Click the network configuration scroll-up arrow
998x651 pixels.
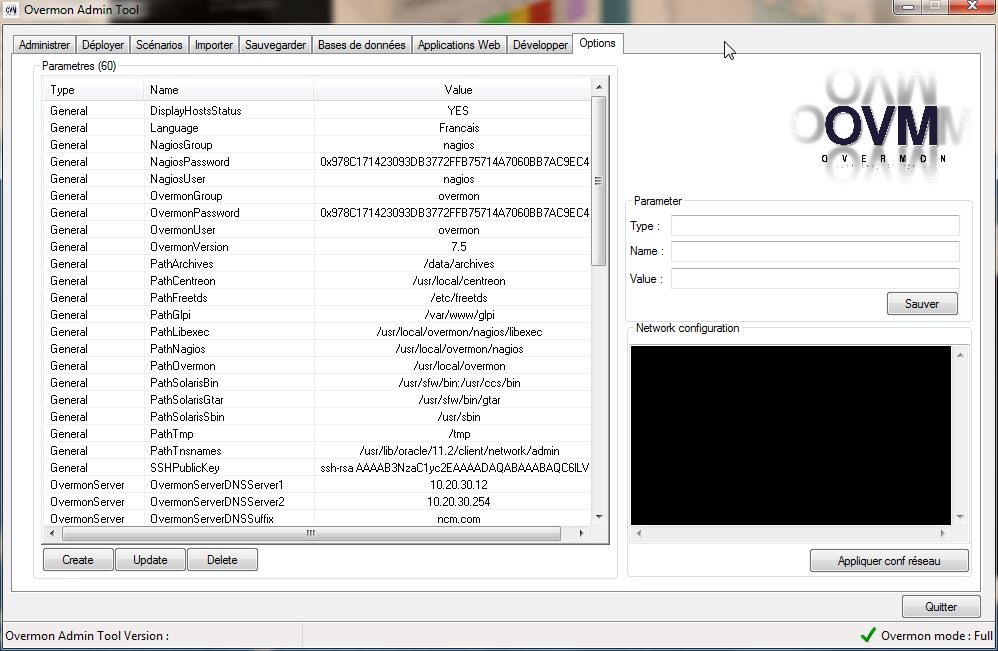coord(960,355)
